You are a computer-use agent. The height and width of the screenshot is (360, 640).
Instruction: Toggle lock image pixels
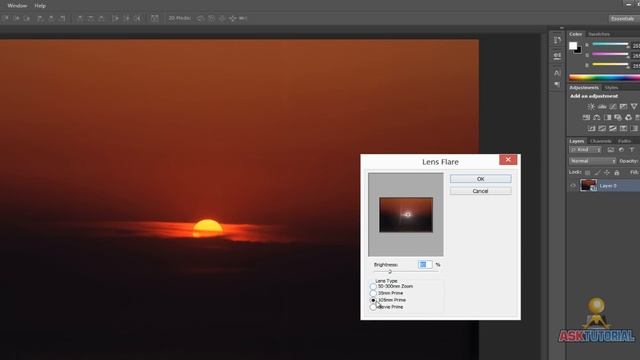point(597,173)
